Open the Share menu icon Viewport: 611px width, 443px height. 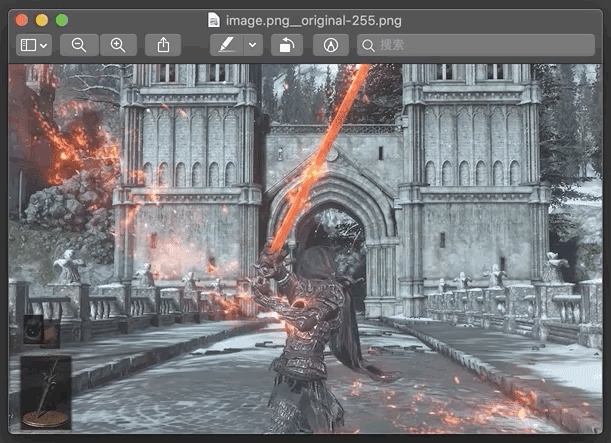tap(163, 45)
